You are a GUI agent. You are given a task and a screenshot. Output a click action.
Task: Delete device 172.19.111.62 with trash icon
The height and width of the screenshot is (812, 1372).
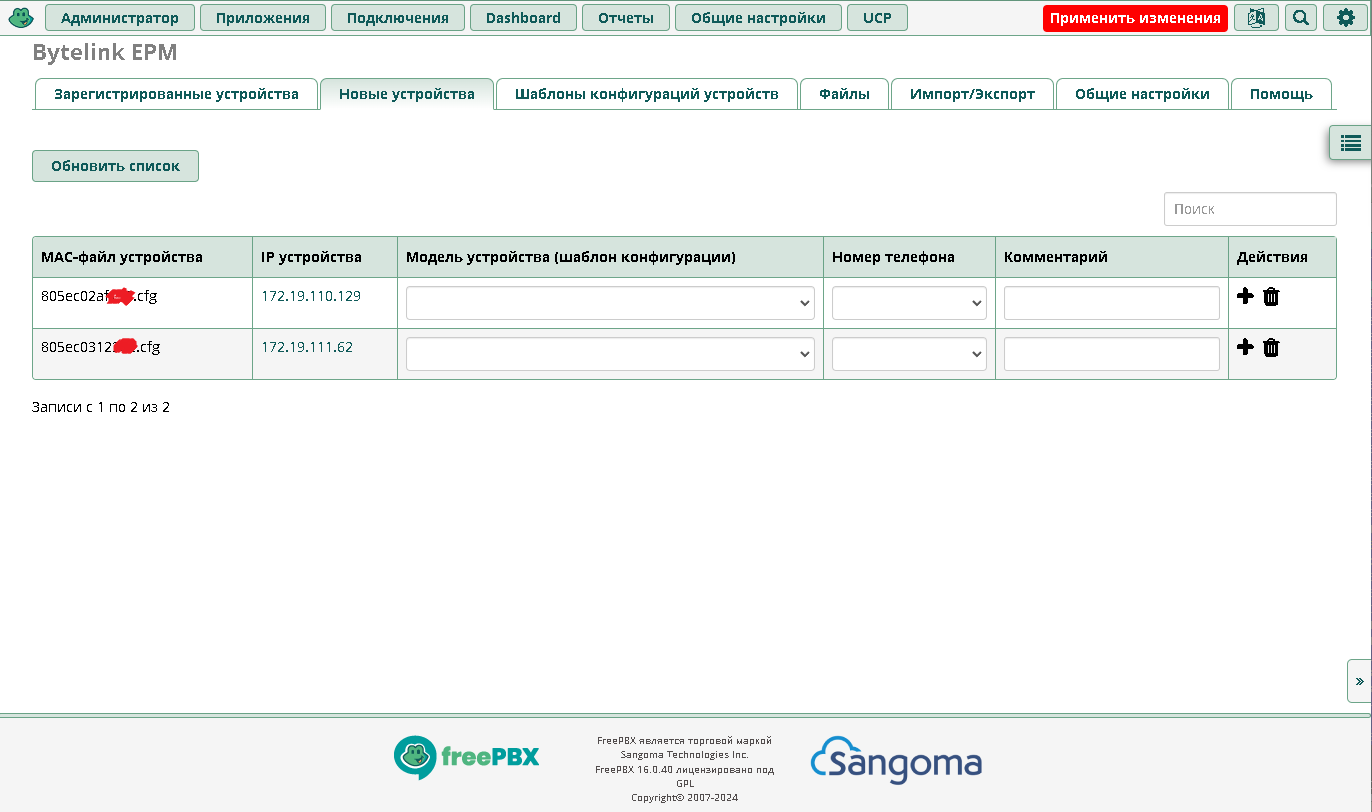(x=1271, y=347)
